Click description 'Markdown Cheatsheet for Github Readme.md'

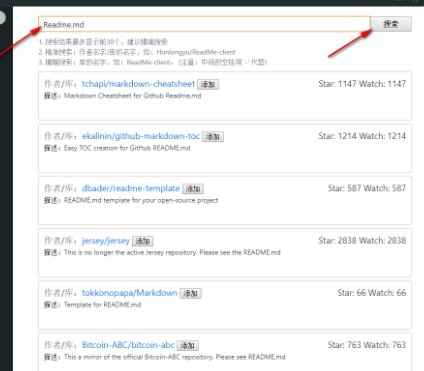click(132, 96)
